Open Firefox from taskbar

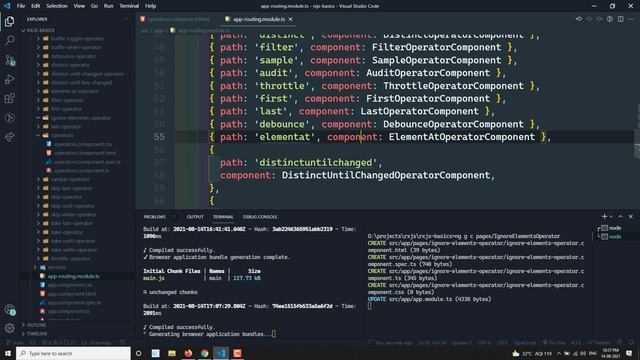click(188, 353)
